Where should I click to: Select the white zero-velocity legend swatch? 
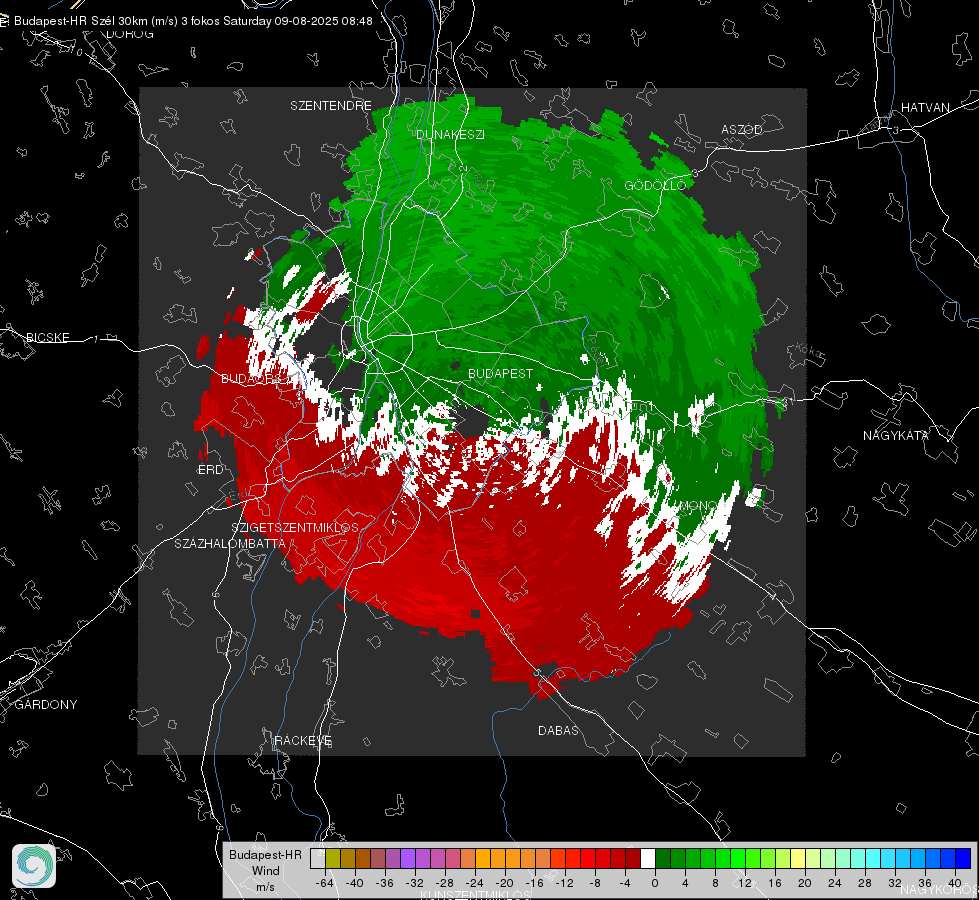[648, 859]
